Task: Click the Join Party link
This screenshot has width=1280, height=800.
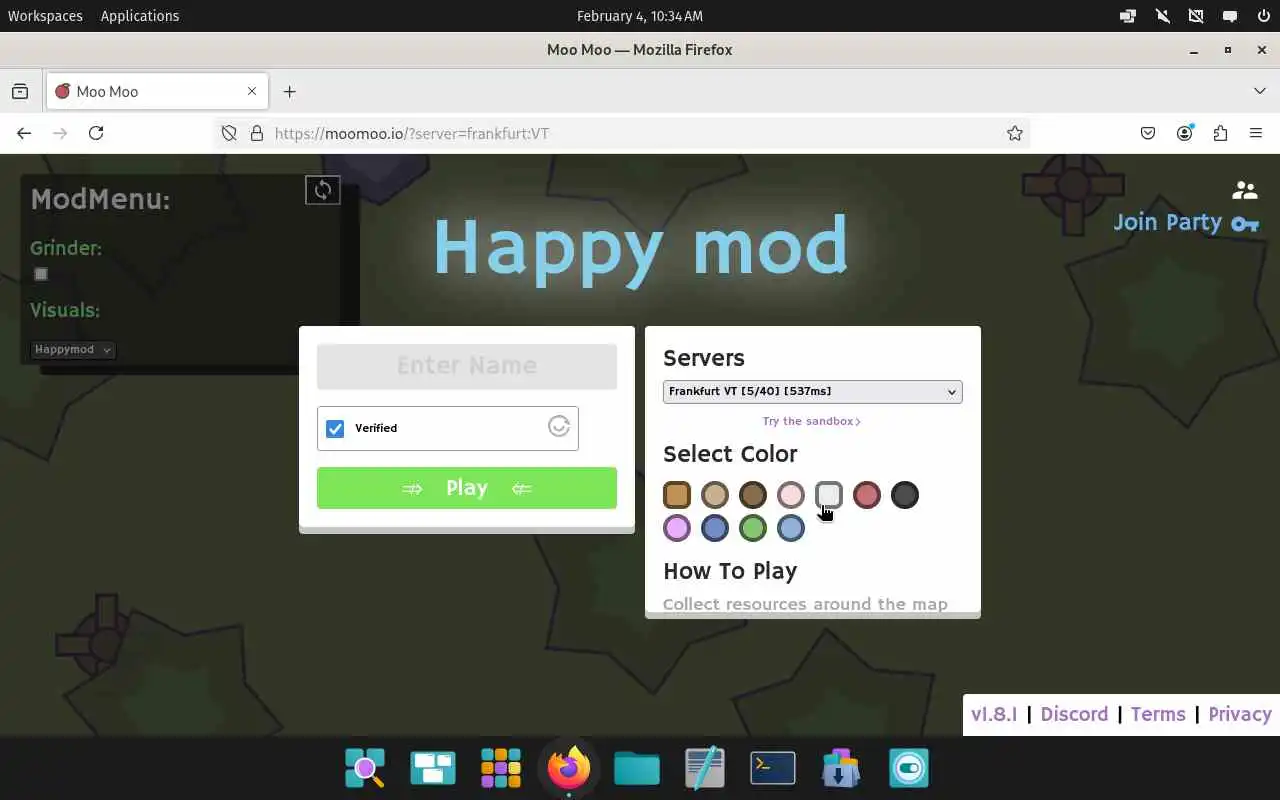Action: coord(1168,222)
